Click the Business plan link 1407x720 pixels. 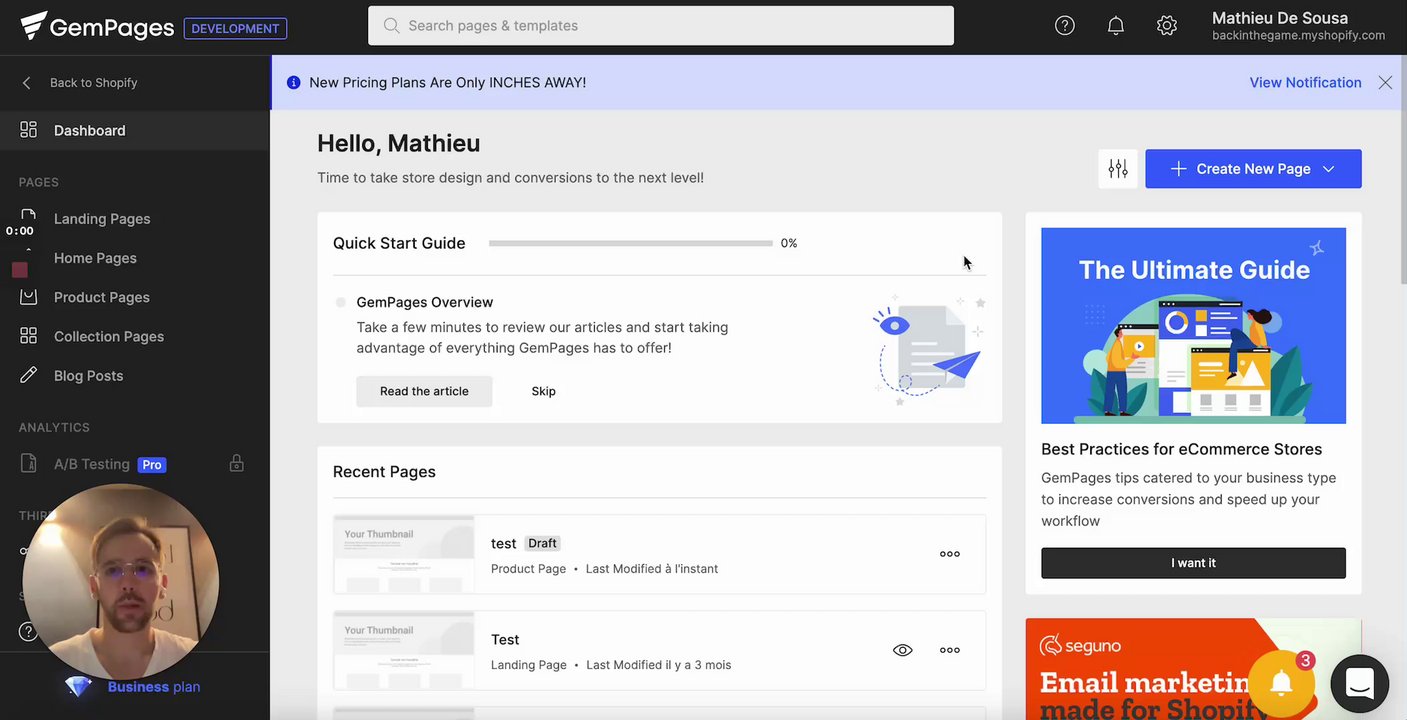tap(154, 687)
